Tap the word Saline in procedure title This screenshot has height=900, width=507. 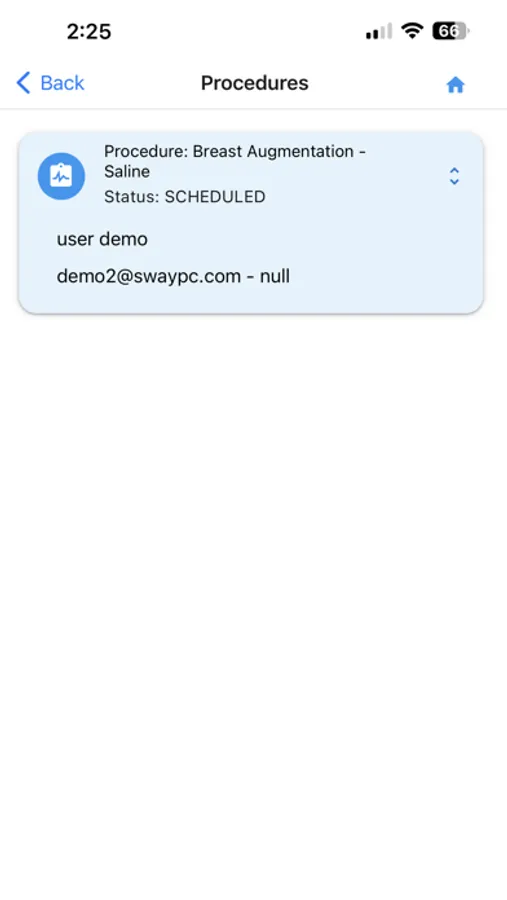[127, 171]
